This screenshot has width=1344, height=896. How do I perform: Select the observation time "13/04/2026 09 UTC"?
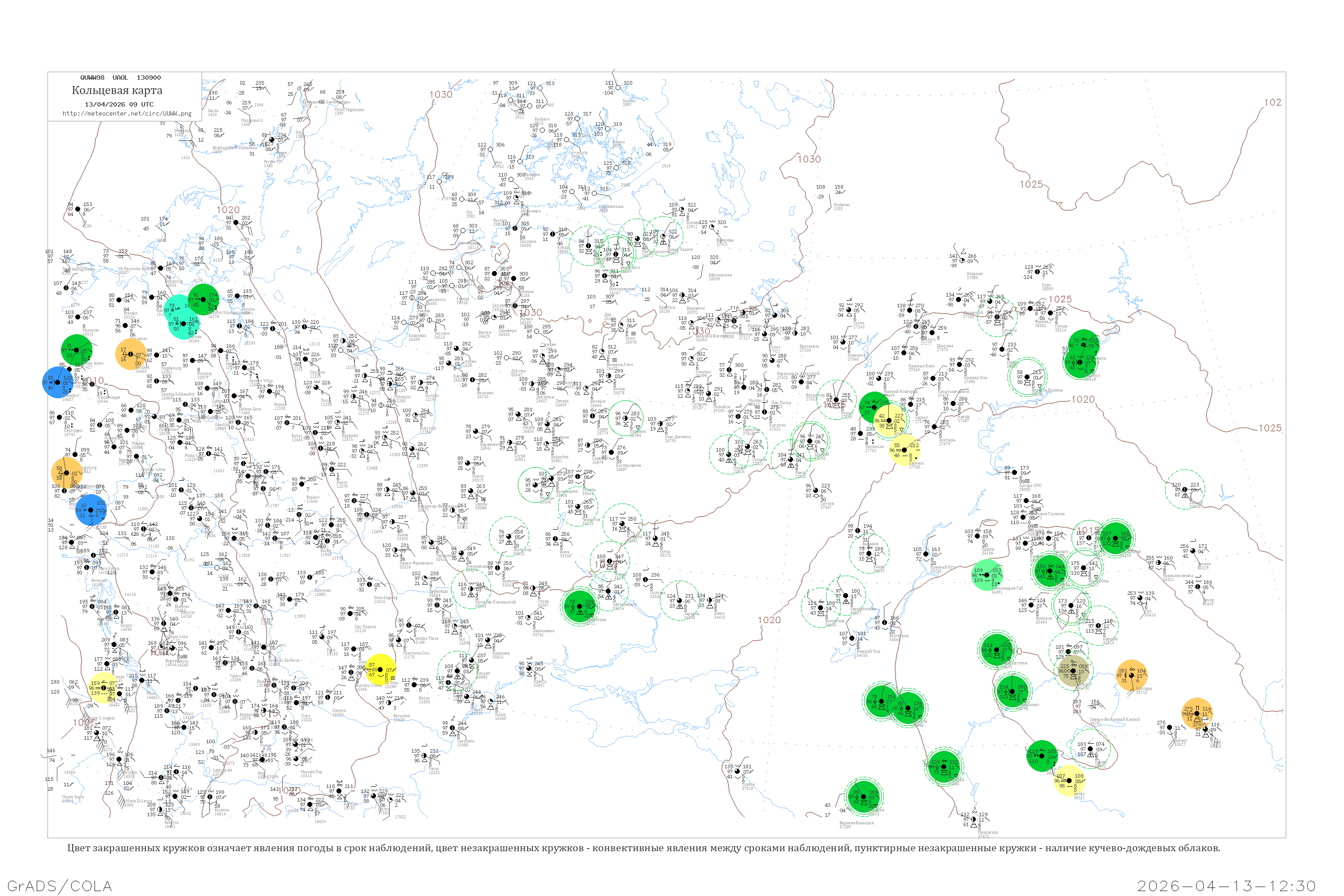click(119, 104)
